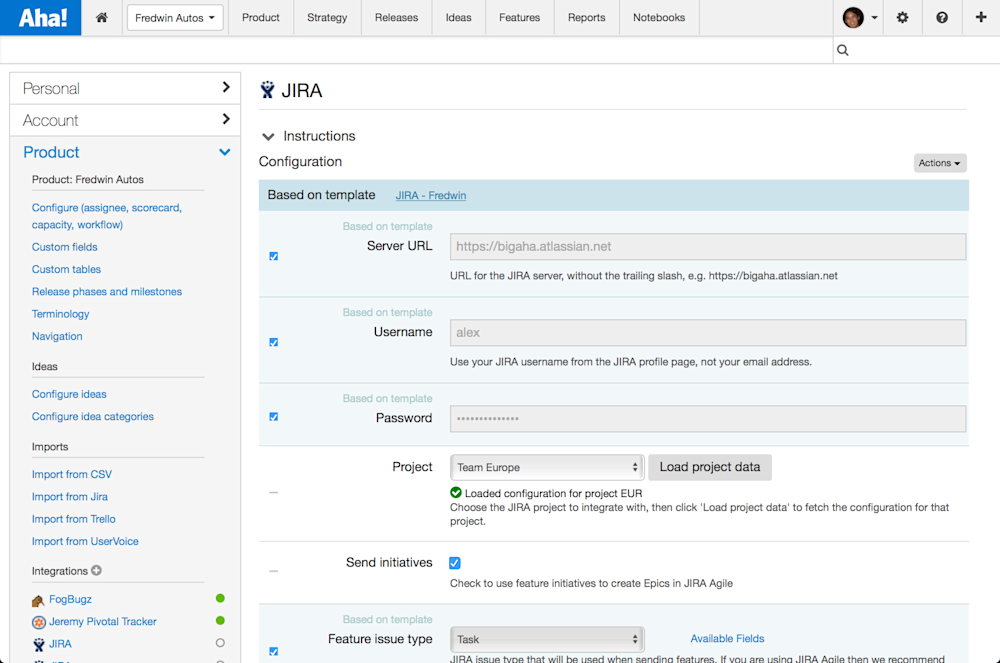
Task: Click green status dot for FogBugz
Action: tap(220, 598)
